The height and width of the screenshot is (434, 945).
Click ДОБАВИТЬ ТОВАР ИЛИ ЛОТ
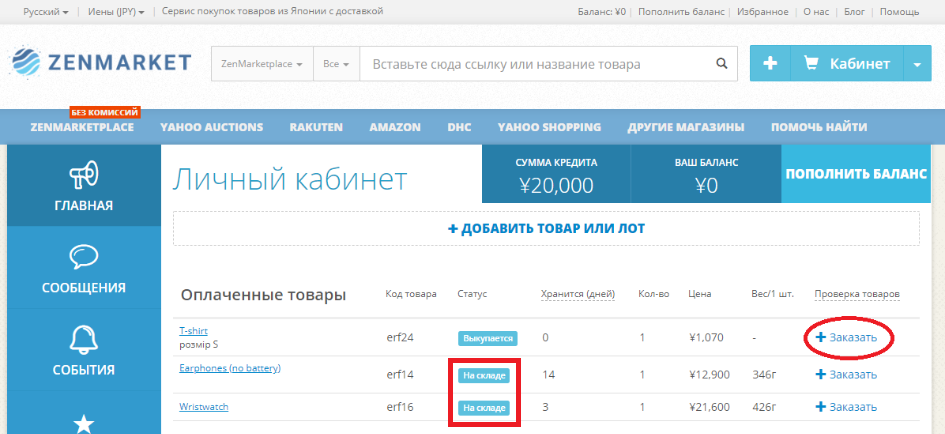point(546,228)
